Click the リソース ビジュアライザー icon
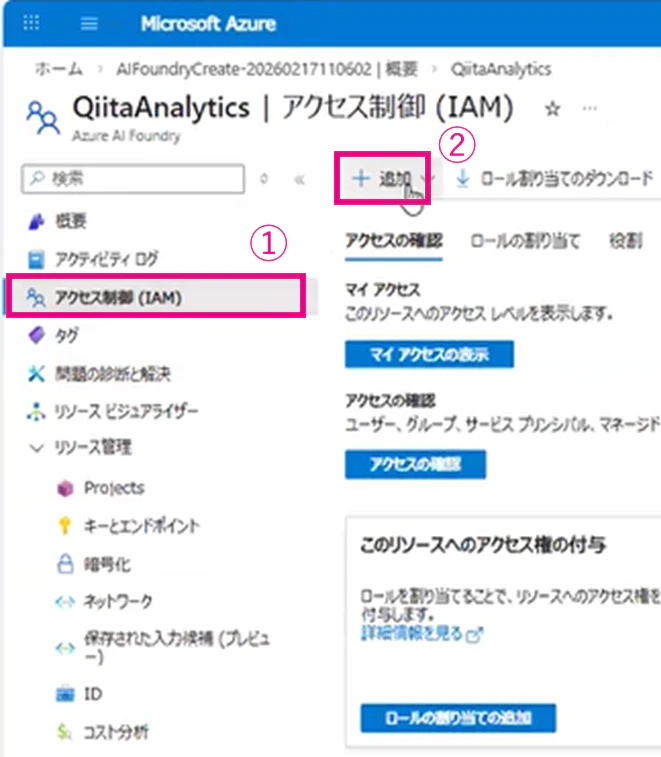 [x=36, y=411]
